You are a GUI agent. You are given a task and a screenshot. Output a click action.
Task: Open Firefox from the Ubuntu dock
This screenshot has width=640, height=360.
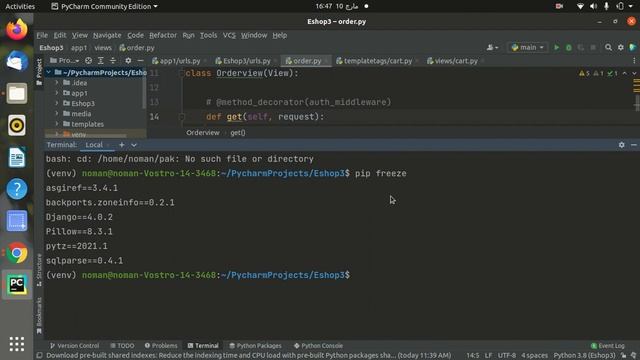[x=17, y=29]
